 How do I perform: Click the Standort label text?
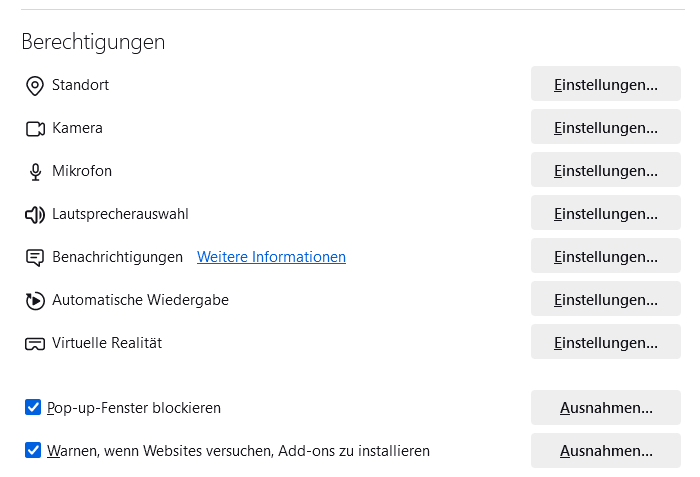[80, 85]
